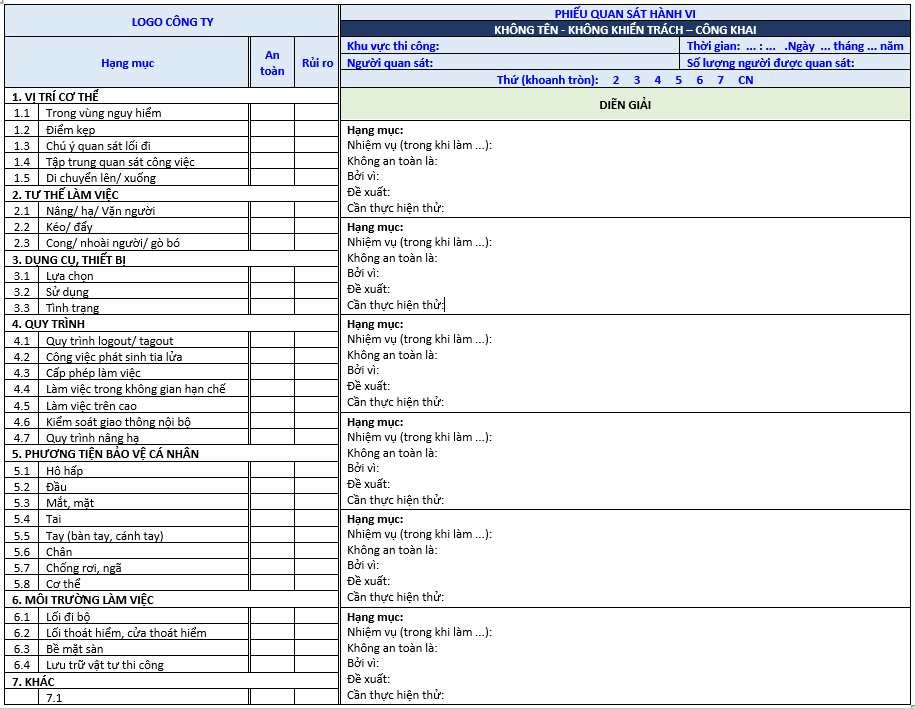
Task: Select the DIỄN GIẢI header cell
Action: pos(625,104)
